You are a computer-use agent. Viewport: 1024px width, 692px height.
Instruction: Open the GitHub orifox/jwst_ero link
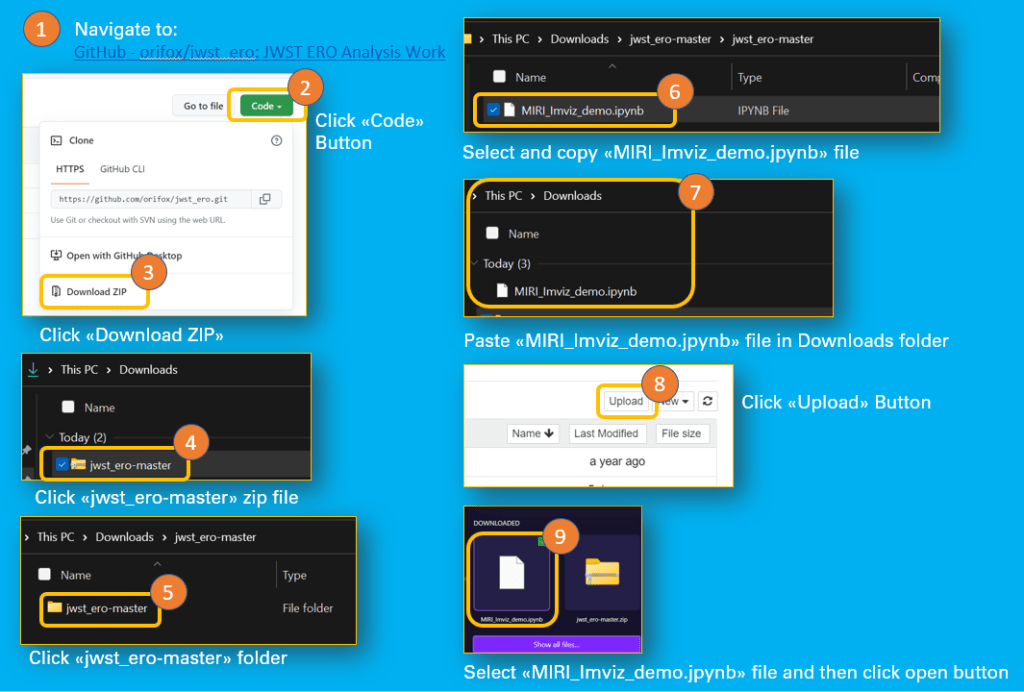pos(260,52)
